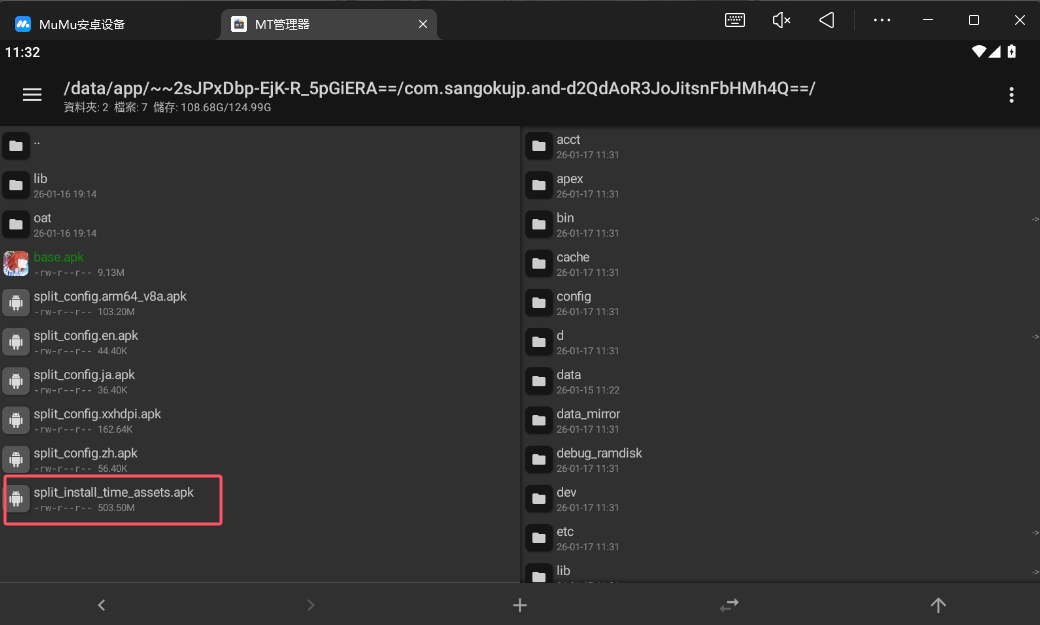Tap the base.apk application icon
The width and height of the screenshot is (1040, 625).
(x=16, y=263)
